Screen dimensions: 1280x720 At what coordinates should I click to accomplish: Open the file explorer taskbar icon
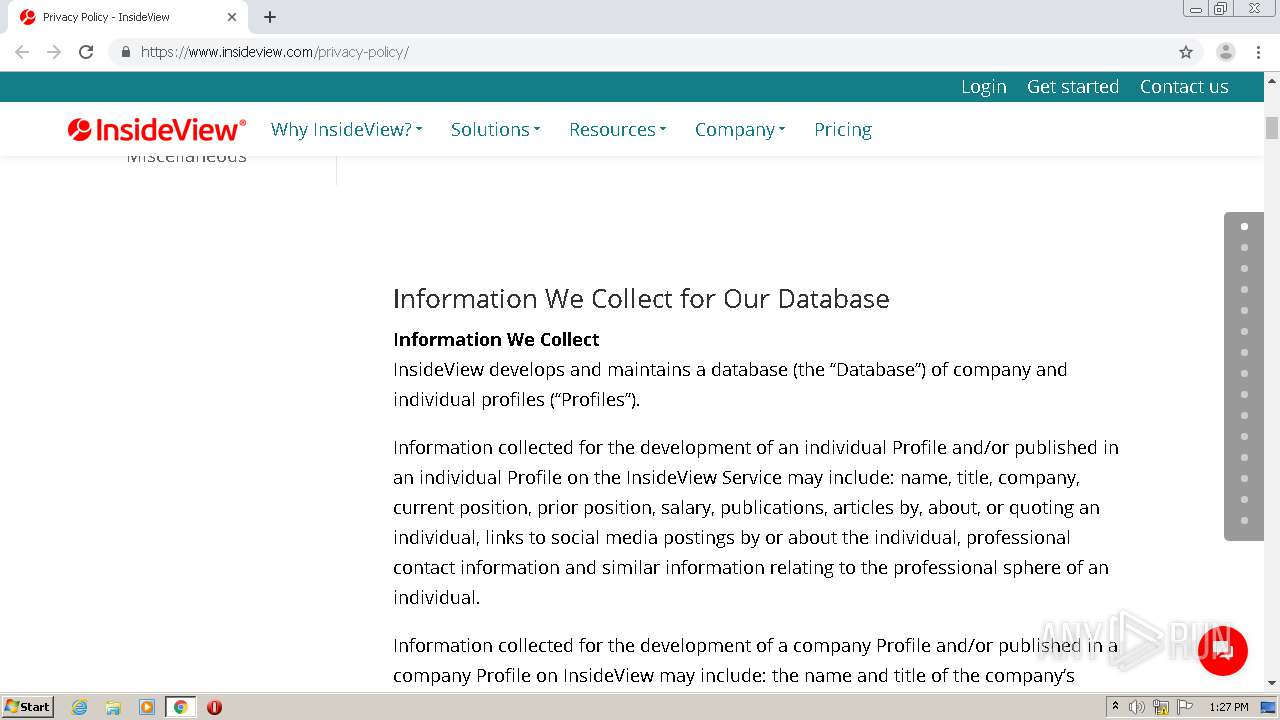(113, 707)
